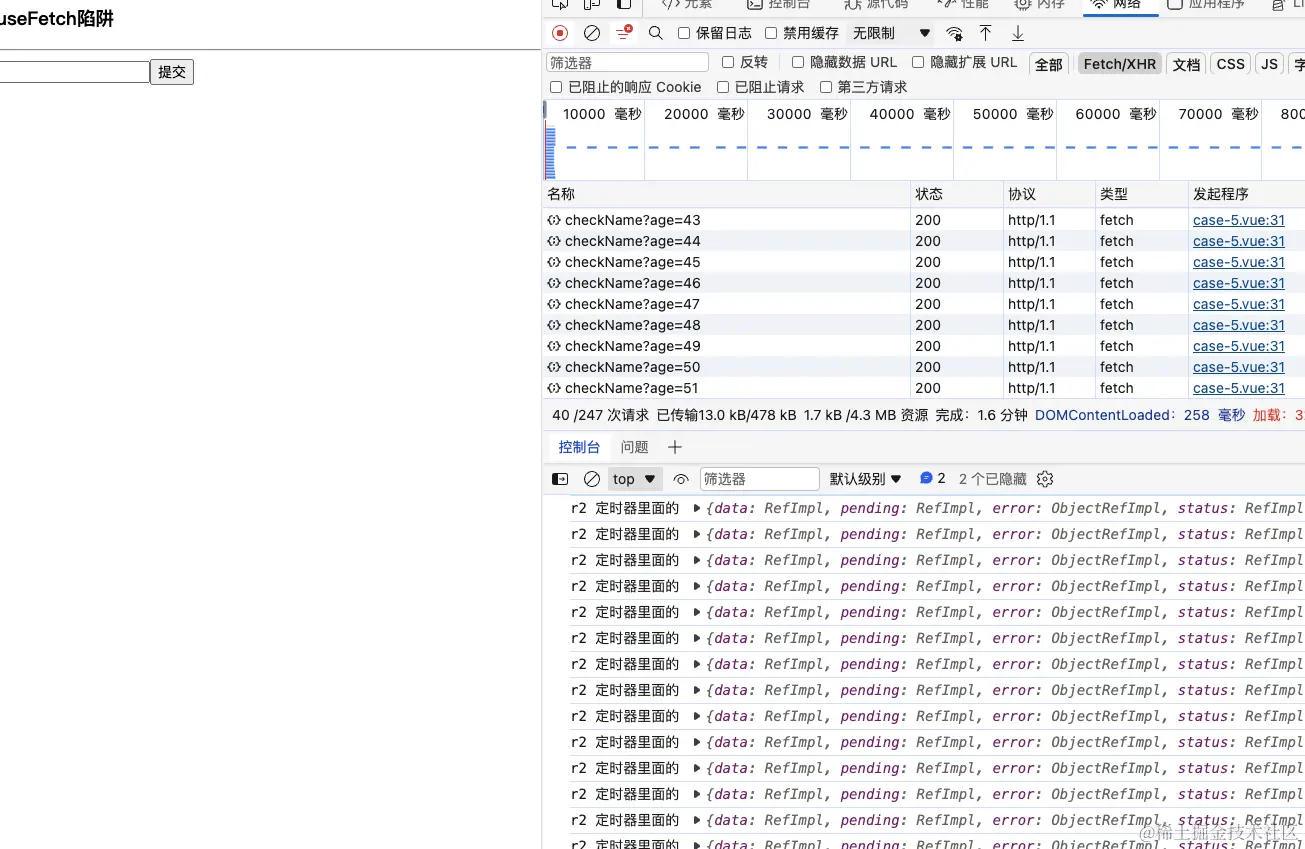The image size is (1305, 849).
Task: Select checkName?age=47 request row
Action: pos(923,304)
